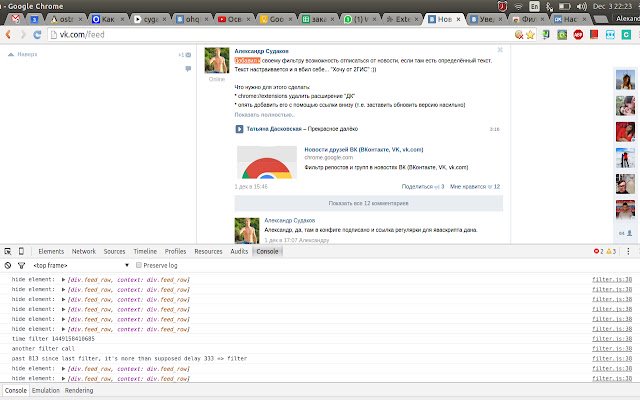Open the Resources panel

[208, 251]
